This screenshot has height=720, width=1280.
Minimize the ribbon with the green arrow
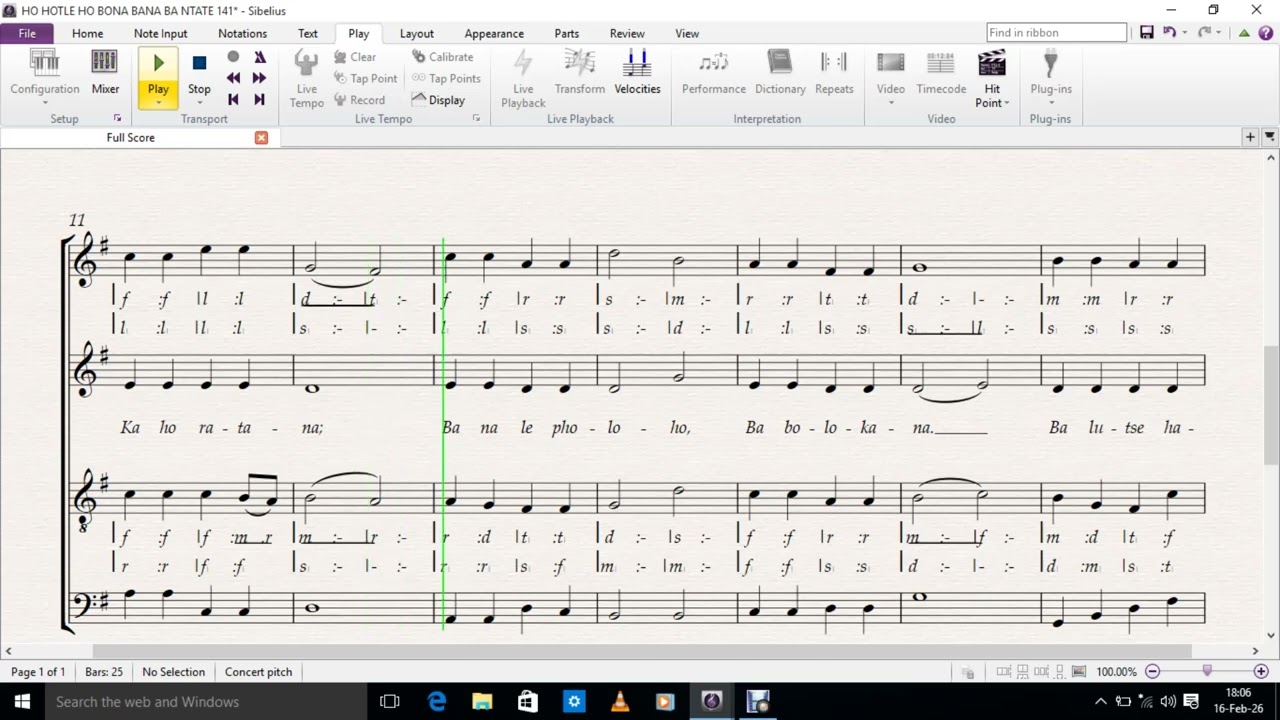pyautogui.click(x=1244, y=33)
